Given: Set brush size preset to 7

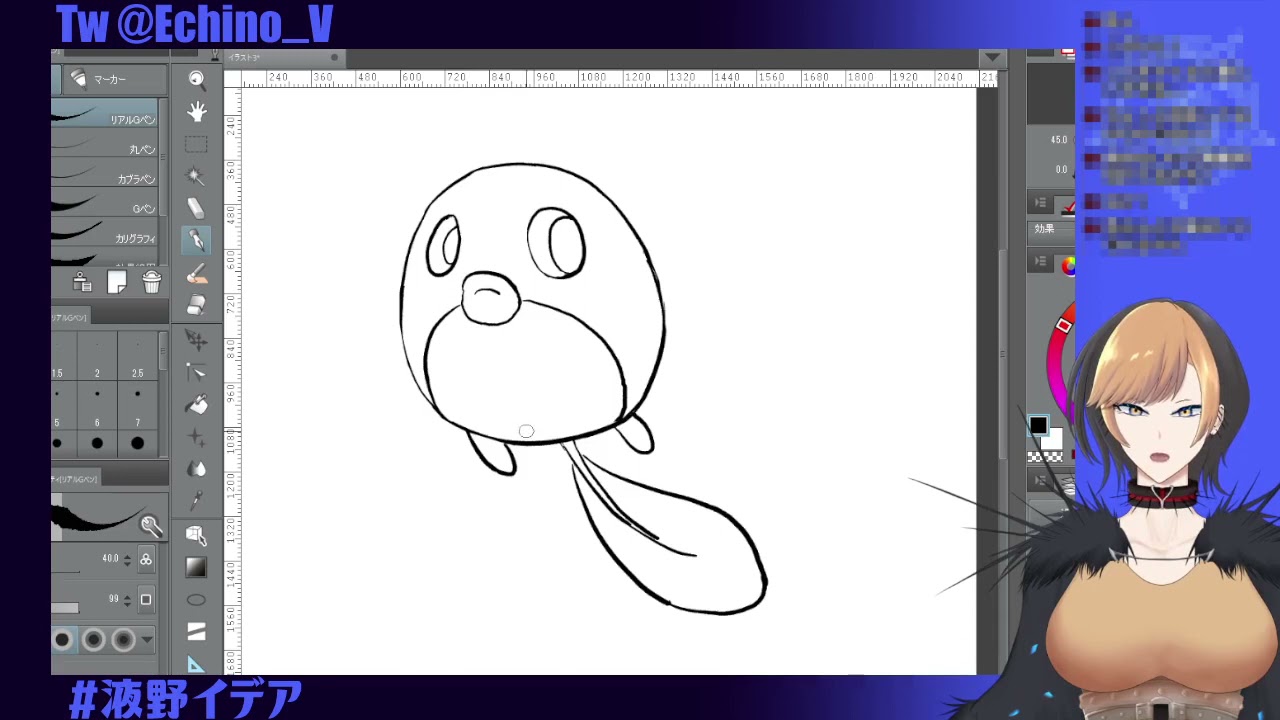Looking at the screenshot, I should [x=137, y=407].
